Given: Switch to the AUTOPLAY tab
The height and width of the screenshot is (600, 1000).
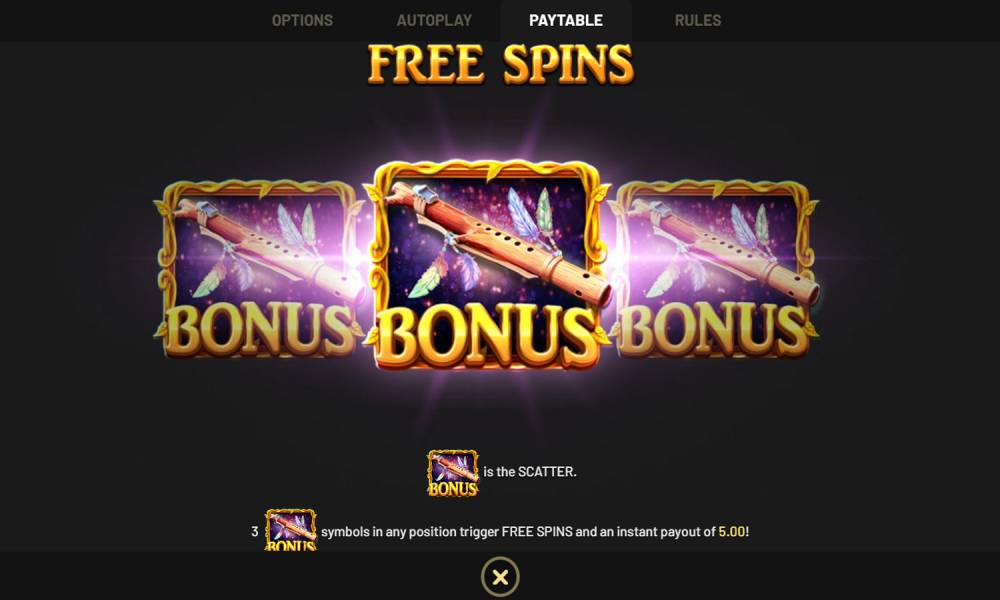Looking at the screenshot, I should 434,20.
